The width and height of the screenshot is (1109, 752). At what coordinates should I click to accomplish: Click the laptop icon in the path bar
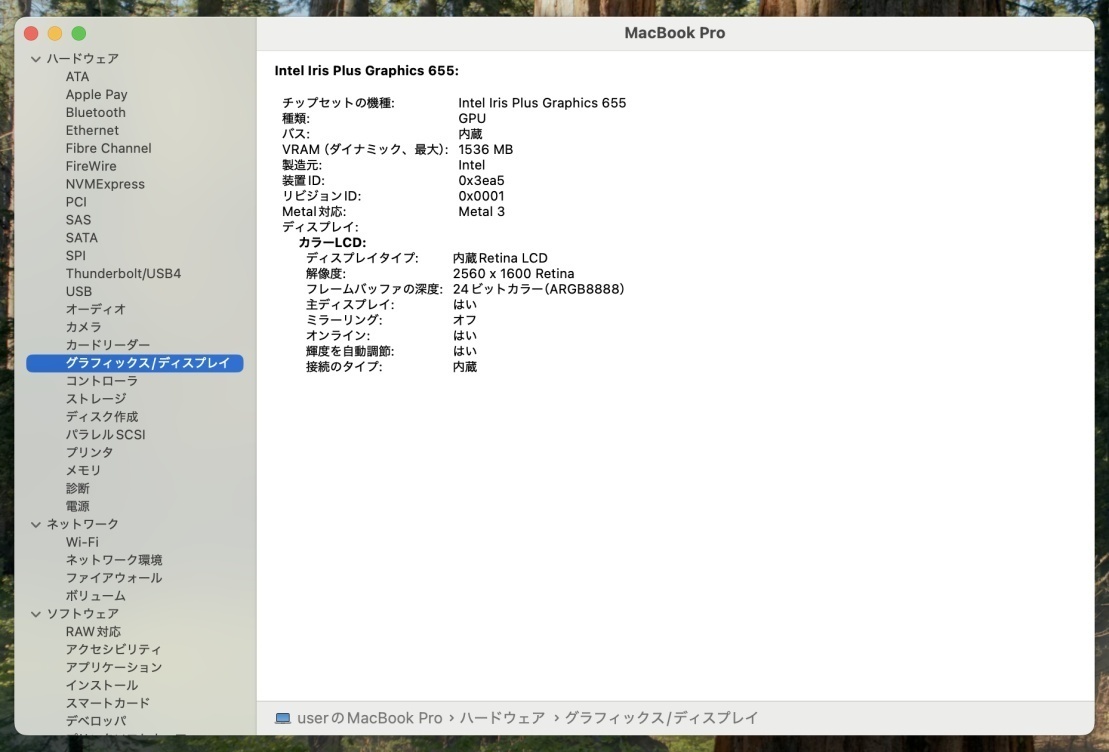point(283,718)
